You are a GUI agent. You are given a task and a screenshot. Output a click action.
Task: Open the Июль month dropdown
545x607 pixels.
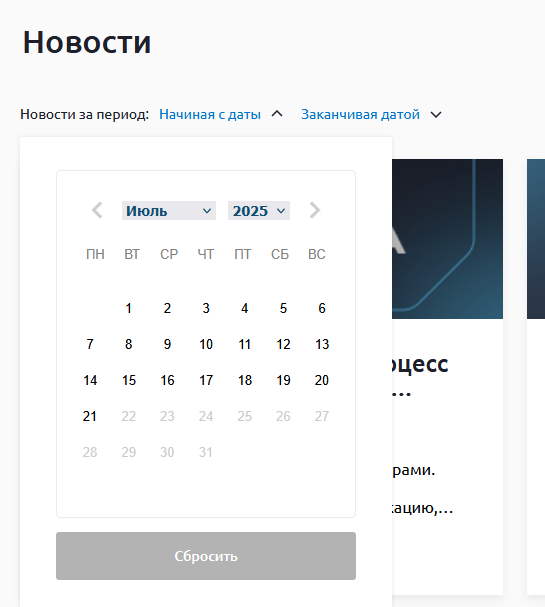click(169, 211)
